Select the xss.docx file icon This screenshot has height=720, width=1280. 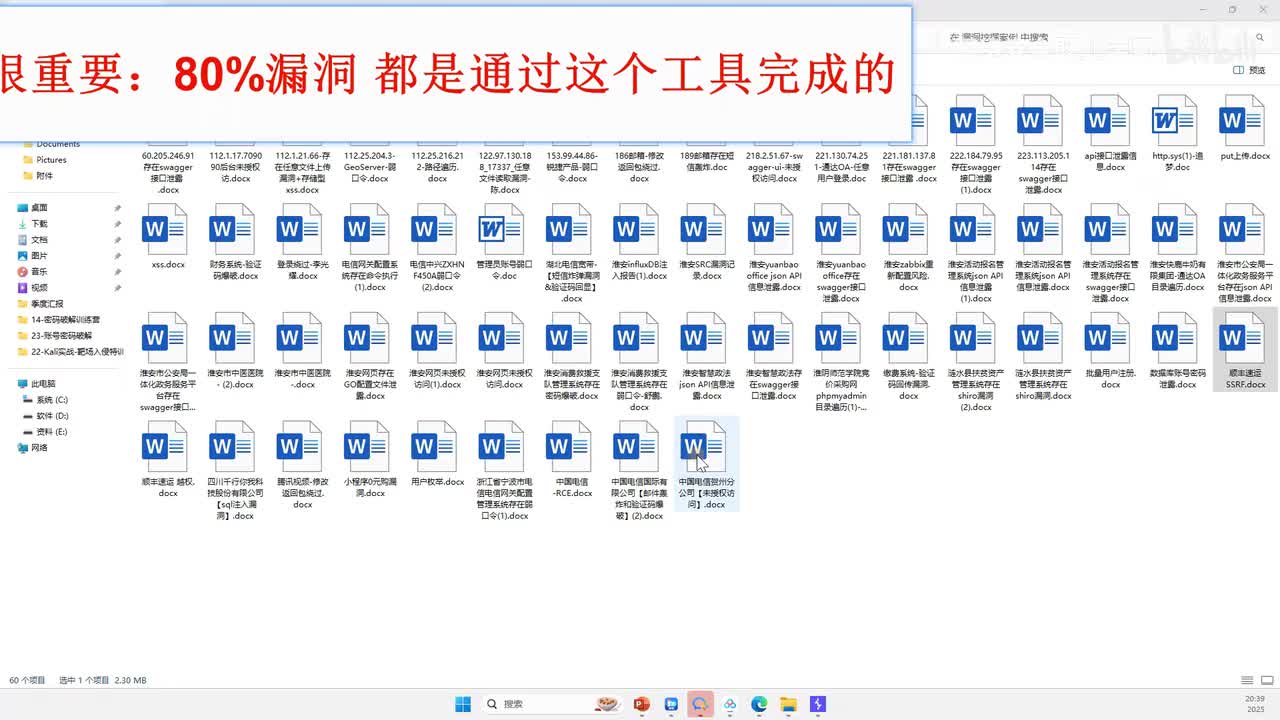click(x=167, y=240)
